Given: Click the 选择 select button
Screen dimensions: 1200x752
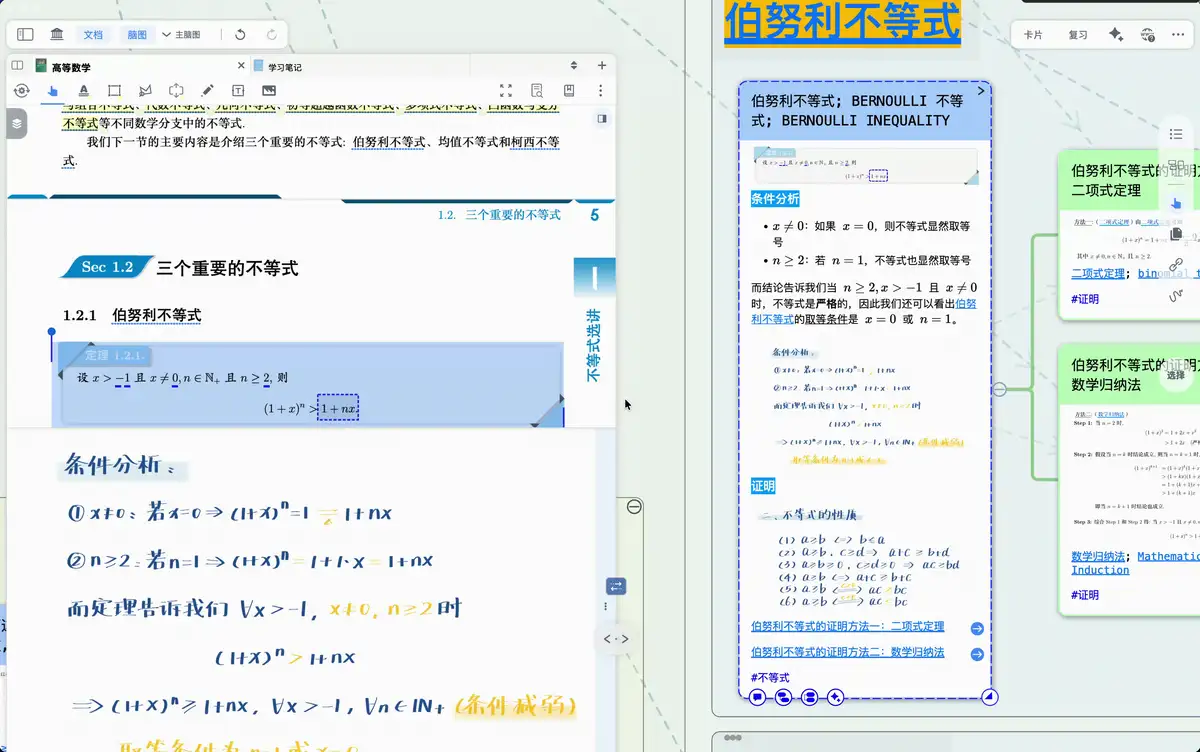Looking at the screenshot, I should [1176, 375].
